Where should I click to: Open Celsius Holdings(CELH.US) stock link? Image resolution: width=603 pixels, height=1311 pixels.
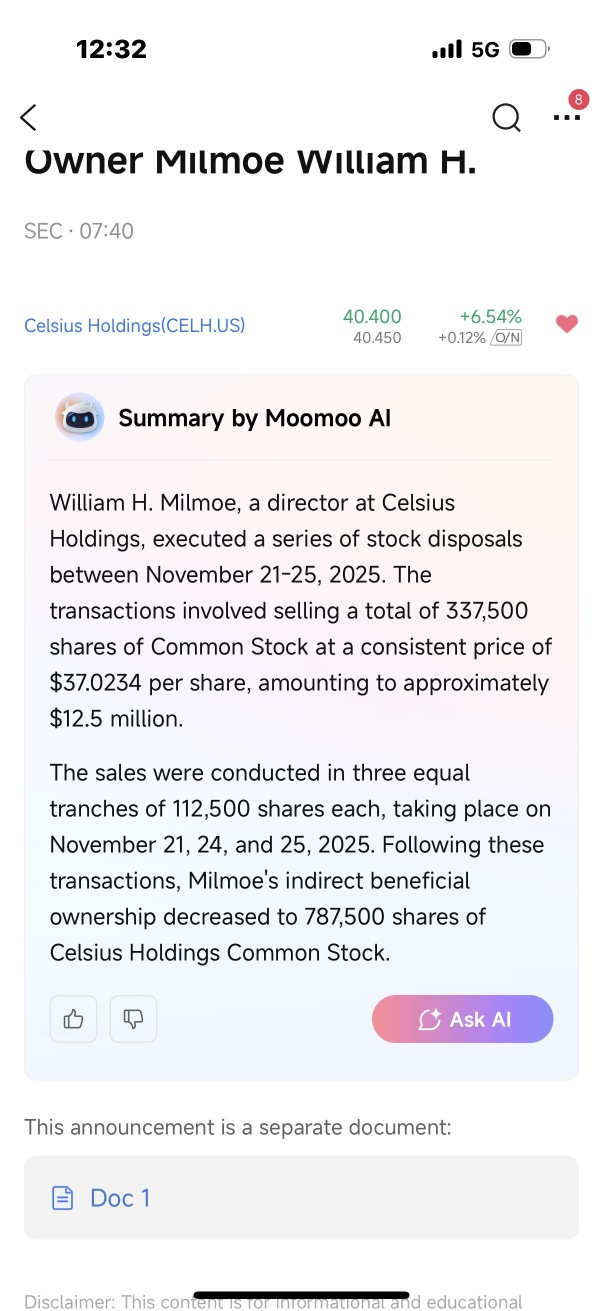135,326
